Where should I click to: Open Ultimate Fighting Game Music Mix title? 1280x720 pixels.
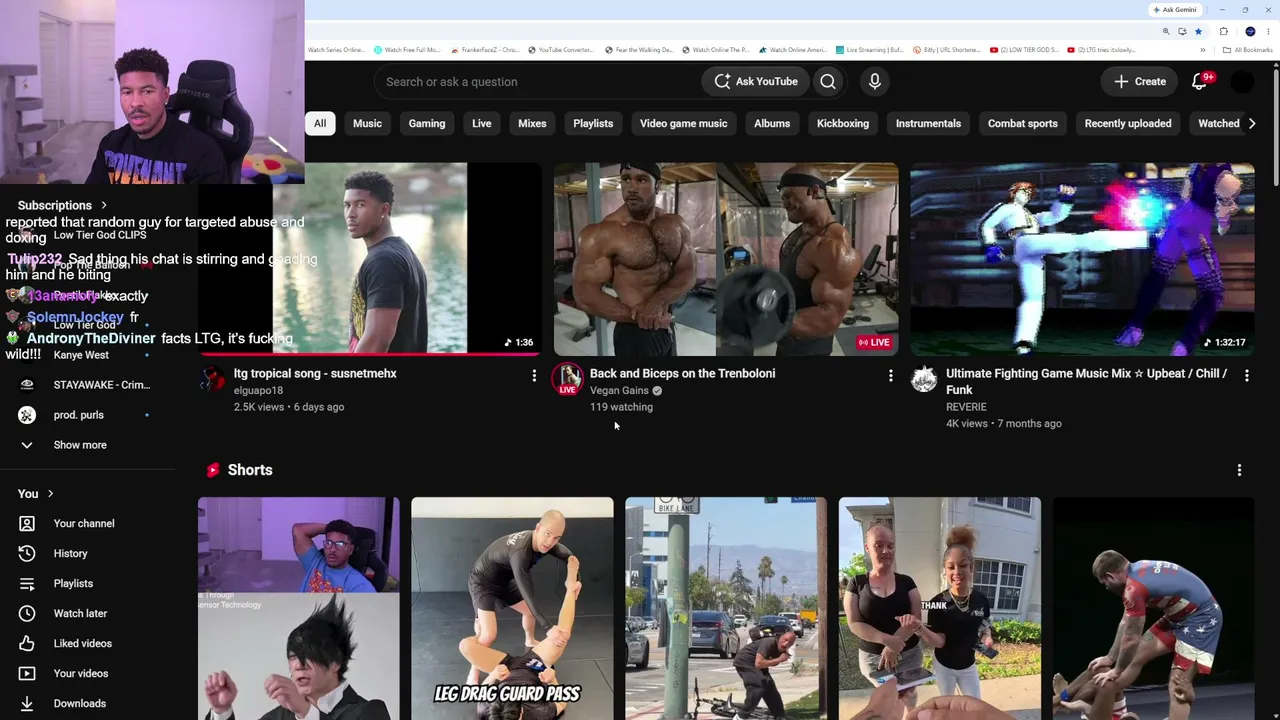[x=1086, y=382]
